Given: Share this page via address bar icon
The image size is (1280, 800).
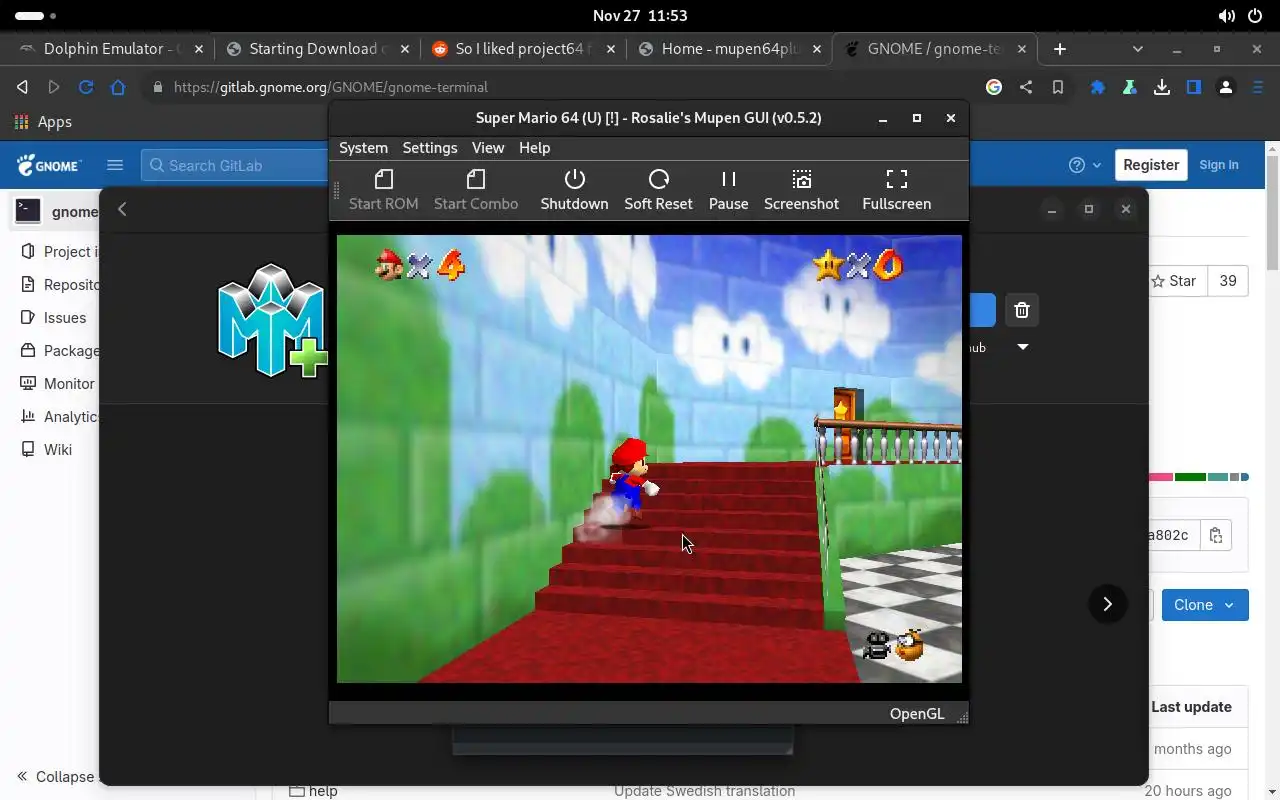Looking at the screenshot, I should [x=1026, y=87].
